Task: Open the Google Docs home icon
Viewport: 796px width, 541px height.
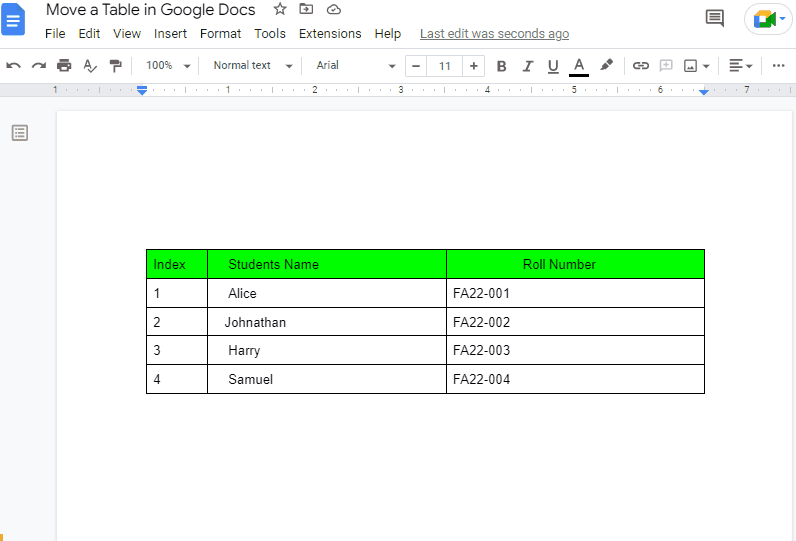Action: pos(13,19)
